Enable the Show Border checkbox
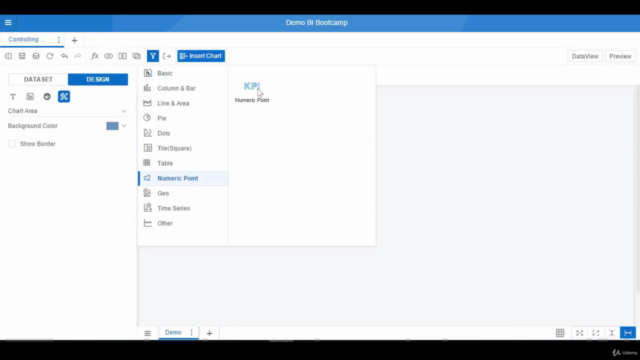Image resolution: width=640 pixels, height=360 pixels. click(11, 144)
